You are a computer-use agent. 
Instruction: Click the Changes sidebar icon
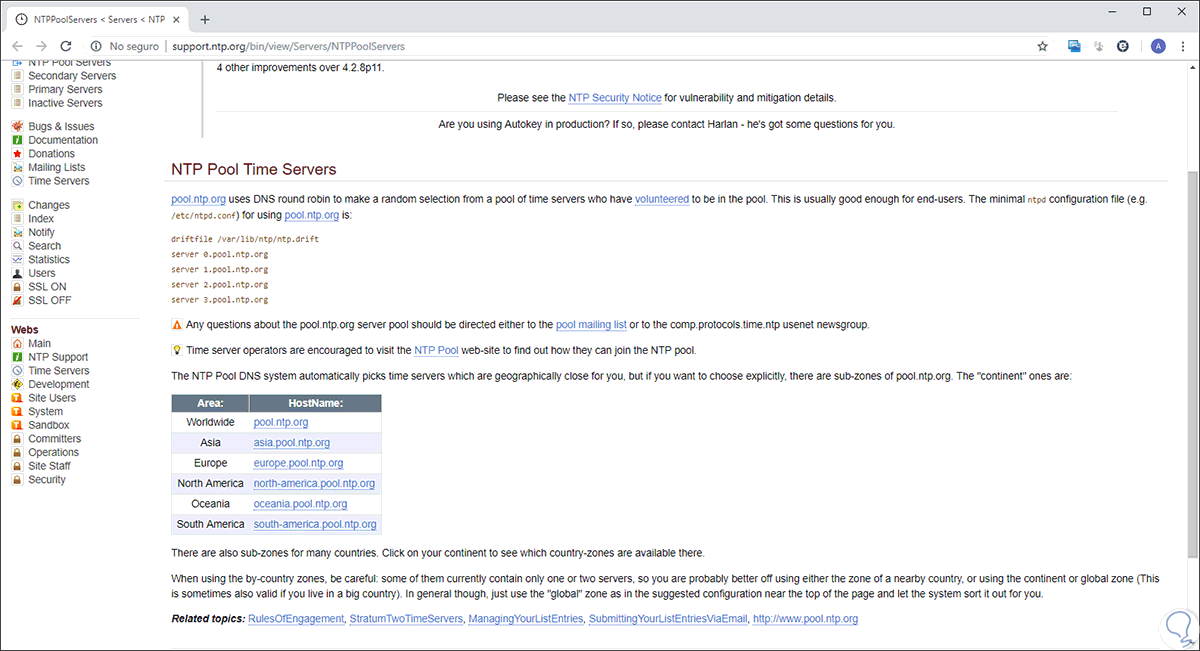[17, 205]
